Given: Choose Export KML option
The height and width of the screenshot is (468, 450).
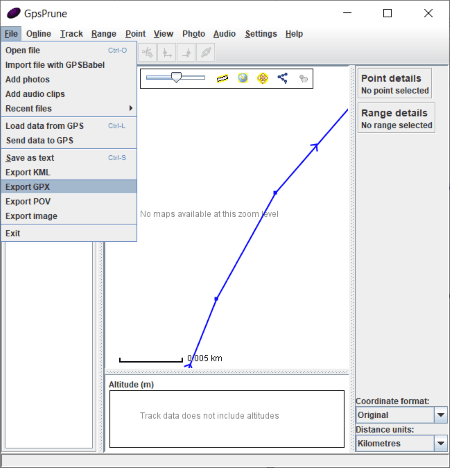Looking at the screenshot, I should tap(69, 172).
